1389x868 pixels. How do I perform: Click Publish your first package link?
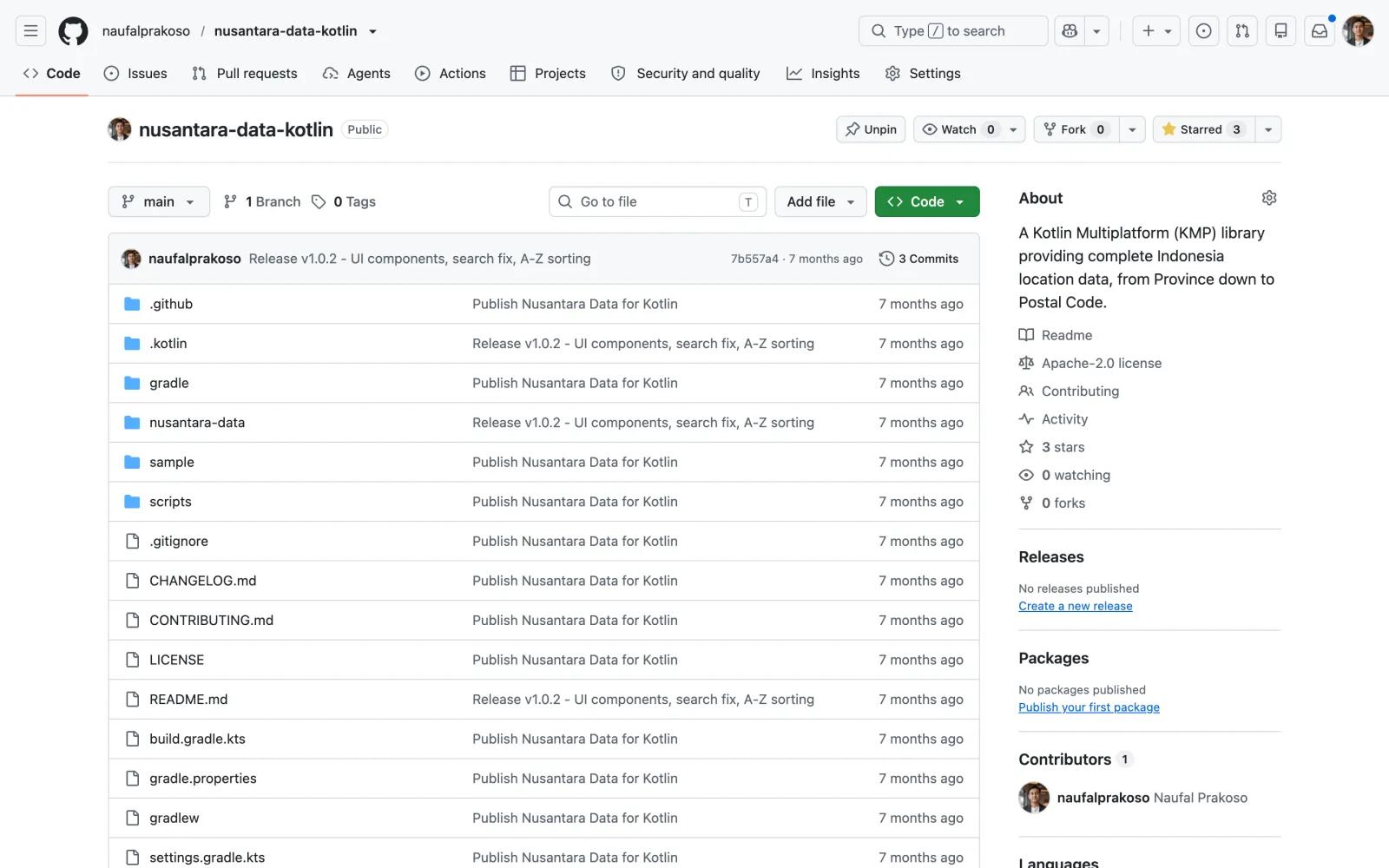(x=1089, y=707)
